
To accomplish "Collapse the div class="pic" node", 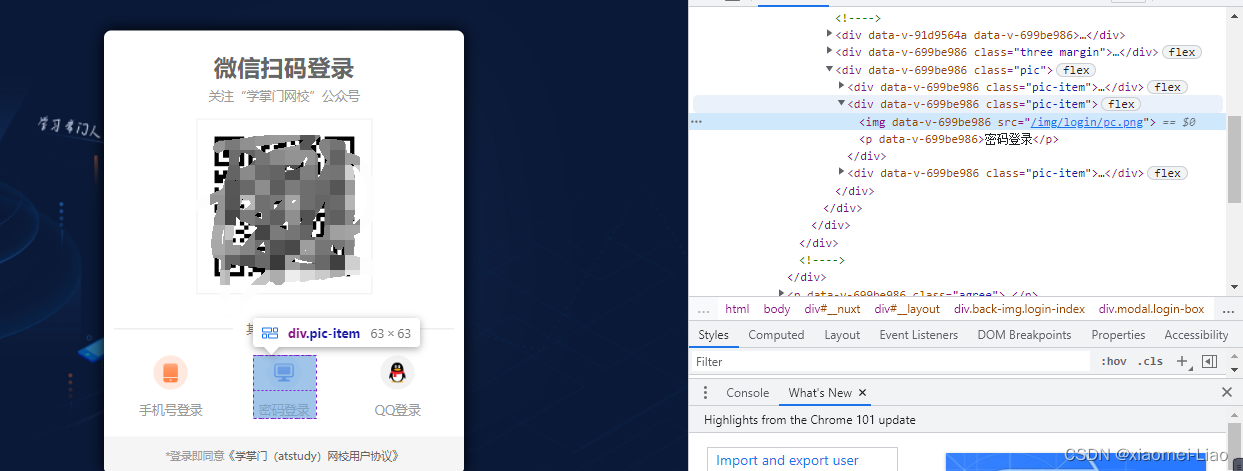I will 830,70.
